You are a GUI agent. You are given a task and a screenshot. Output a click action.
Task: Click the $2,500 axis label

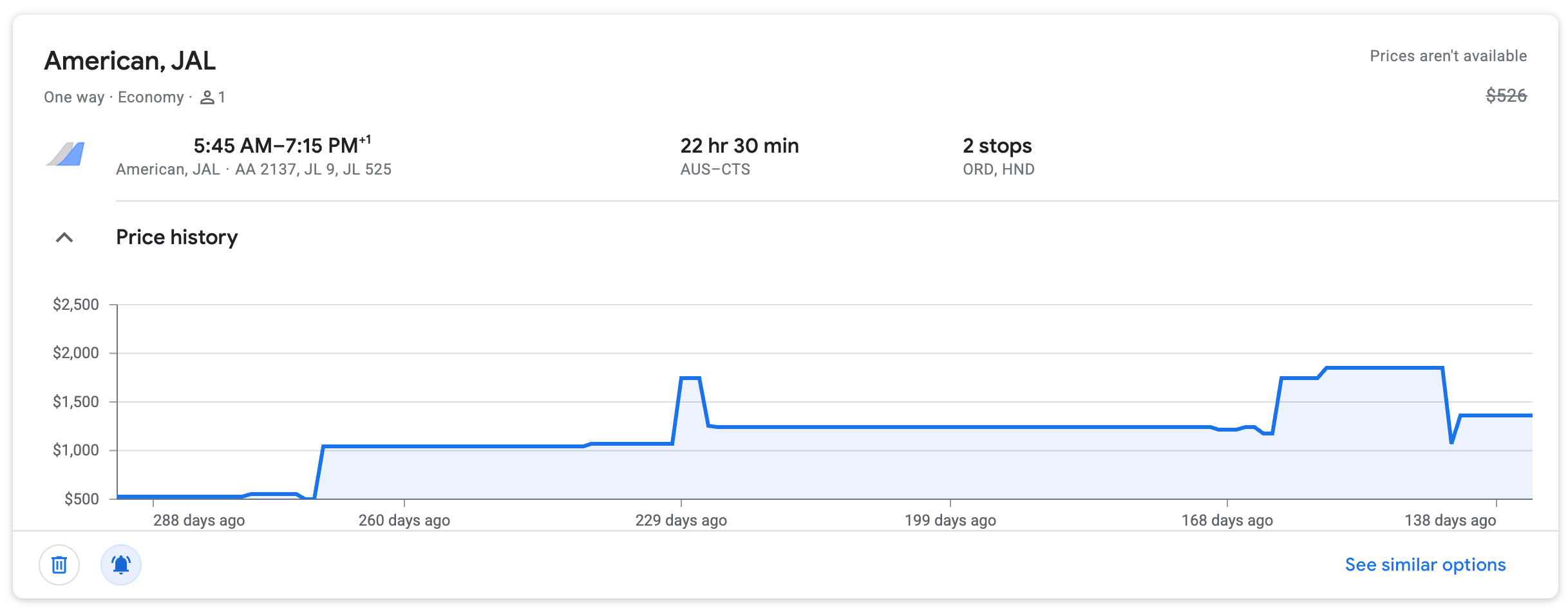click(76, 305)
